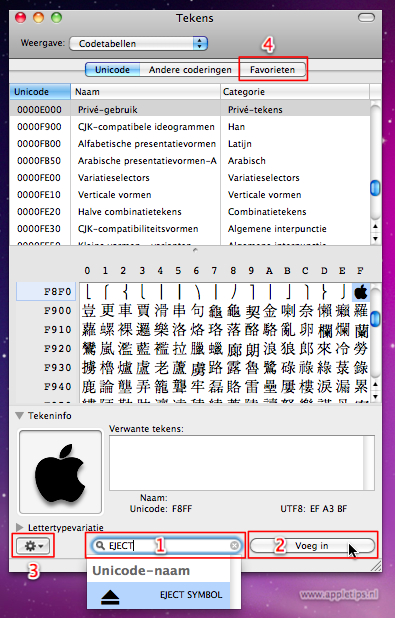
Task: Select the first glyph in row F900
Action: 89,311
